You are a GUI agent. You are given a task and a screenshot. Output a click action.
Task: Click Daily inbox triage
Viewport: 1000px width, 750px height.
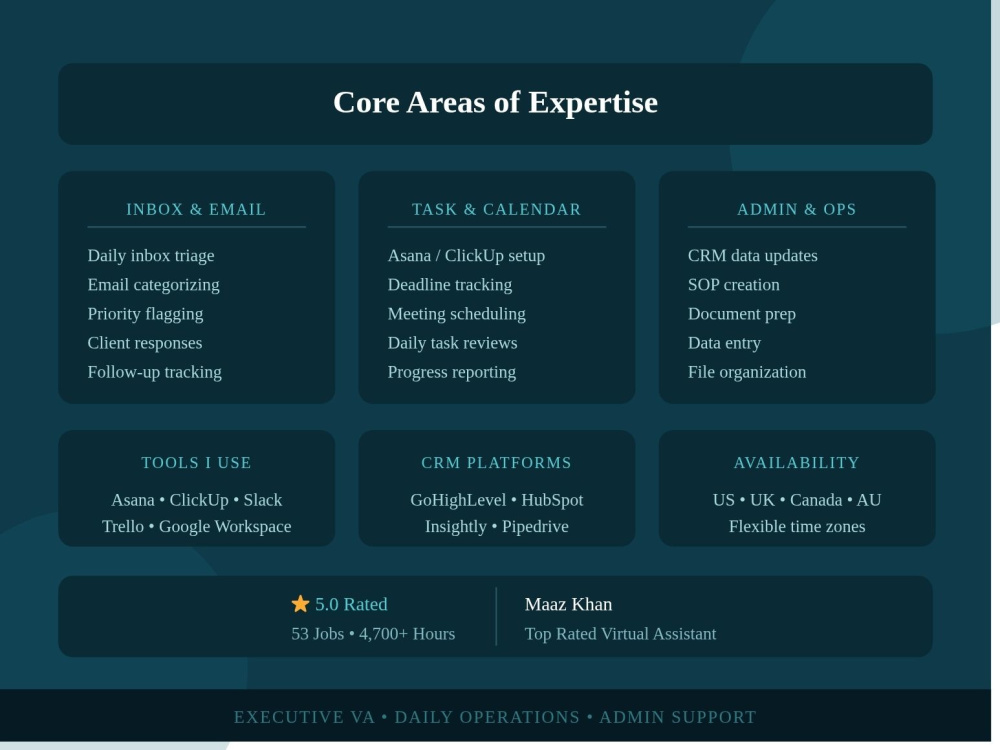[151, 256]
